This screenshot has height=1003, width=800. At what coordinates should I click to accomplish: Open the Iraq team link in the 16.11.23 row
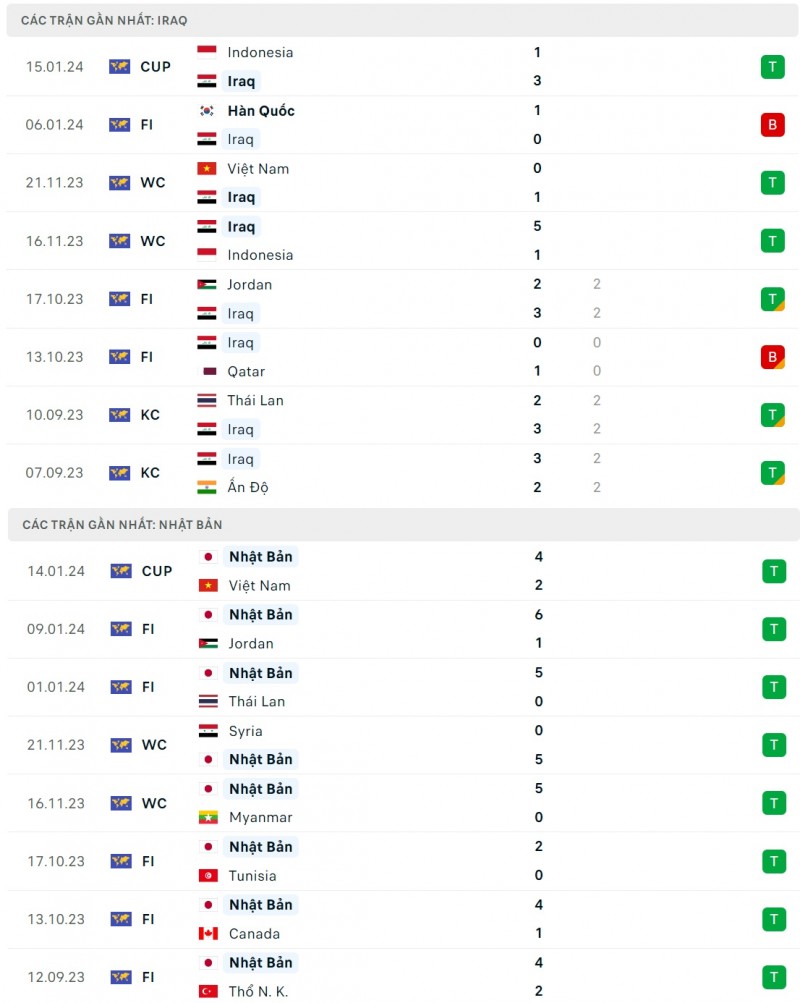tap(240, 227)
